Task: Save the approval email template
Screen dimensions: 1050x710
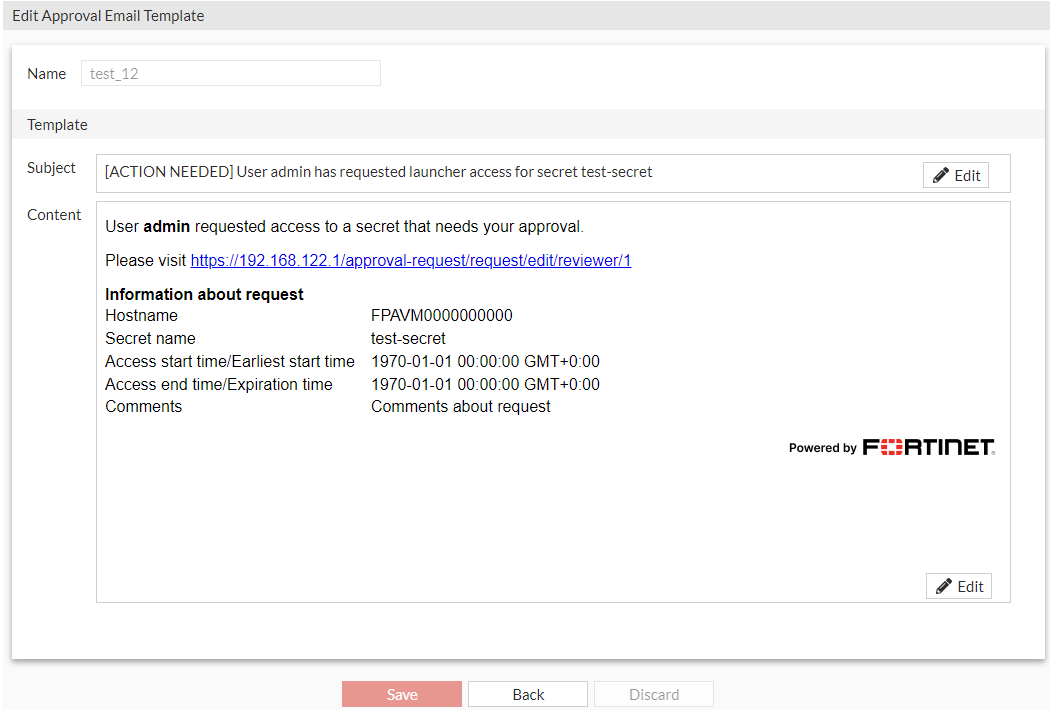Action: pyautogui.click(x=401, y=693)
